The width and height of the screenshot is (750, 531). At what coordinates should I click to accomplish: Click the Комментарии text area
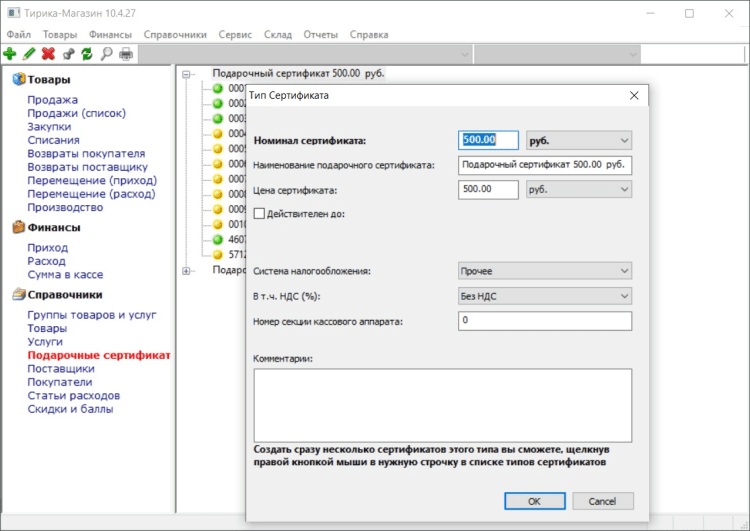pyautogui.click(x=442, y=404)
